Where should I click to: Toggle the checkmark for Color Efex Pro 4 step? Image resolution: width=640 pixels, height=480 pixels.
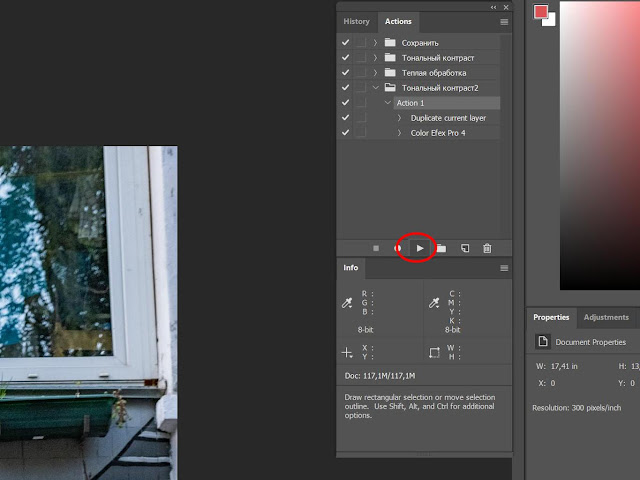345,133
